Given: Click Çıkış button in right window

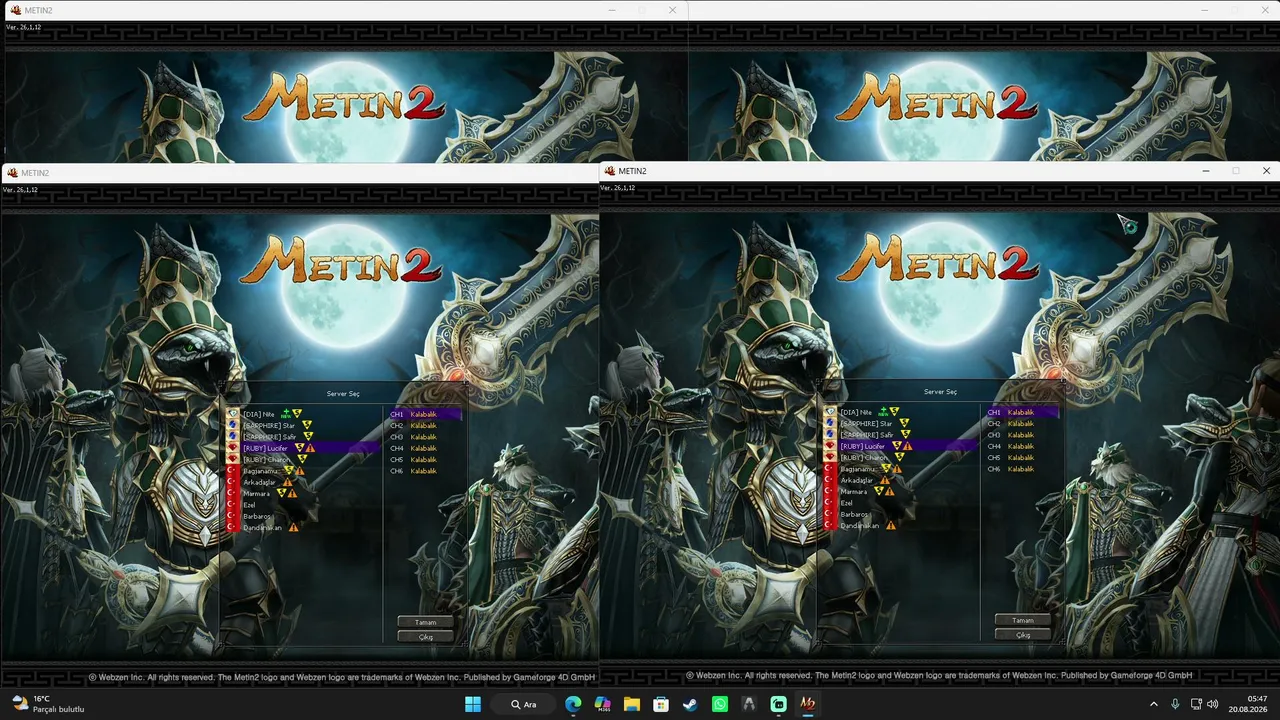Looking at the screenshot, I should pos(1022,634).
